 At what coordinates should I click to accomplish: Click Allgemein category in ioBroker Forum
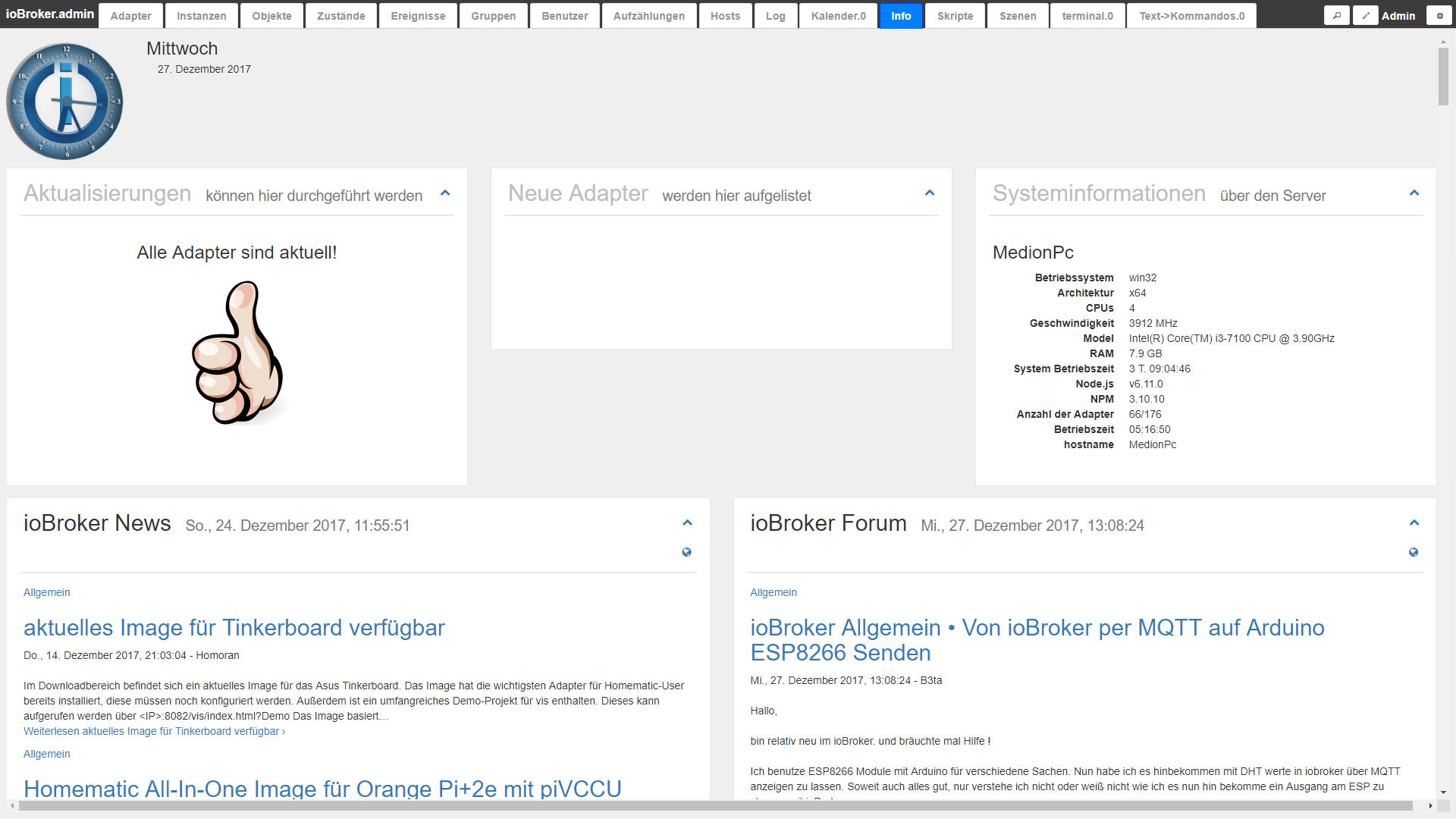coord(773,592)
